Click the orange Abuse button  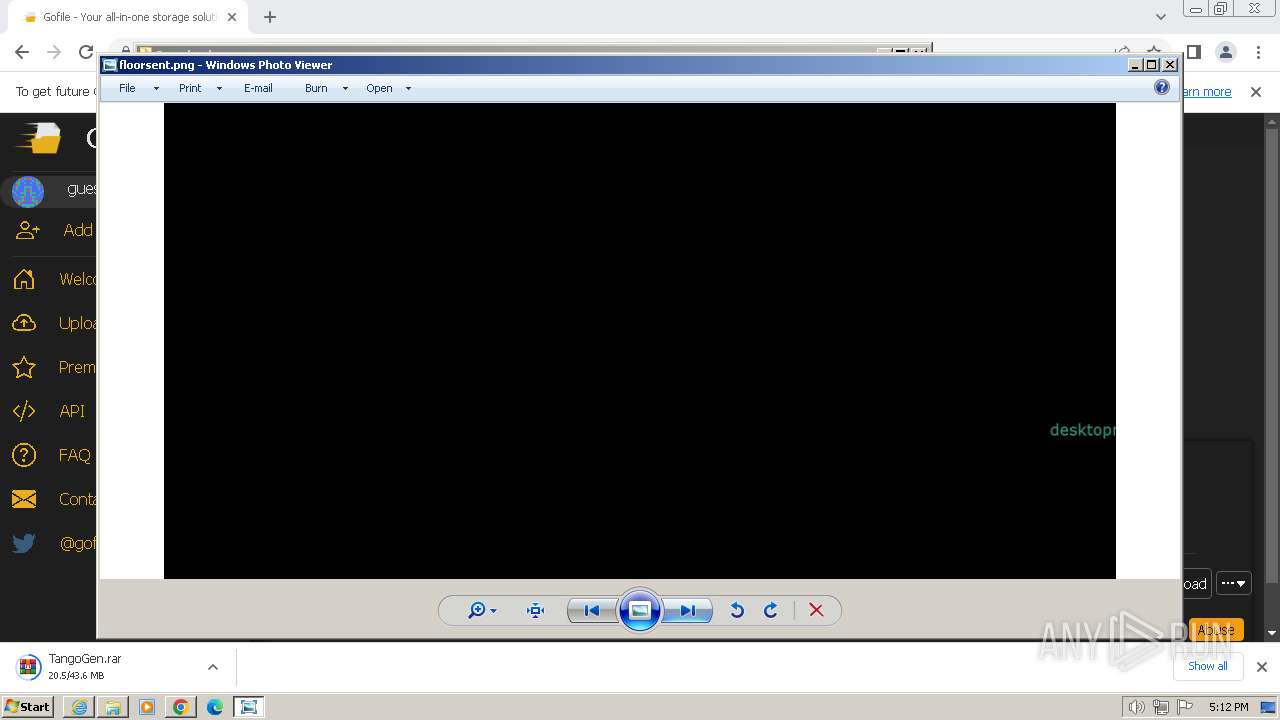click(1216, 629)
